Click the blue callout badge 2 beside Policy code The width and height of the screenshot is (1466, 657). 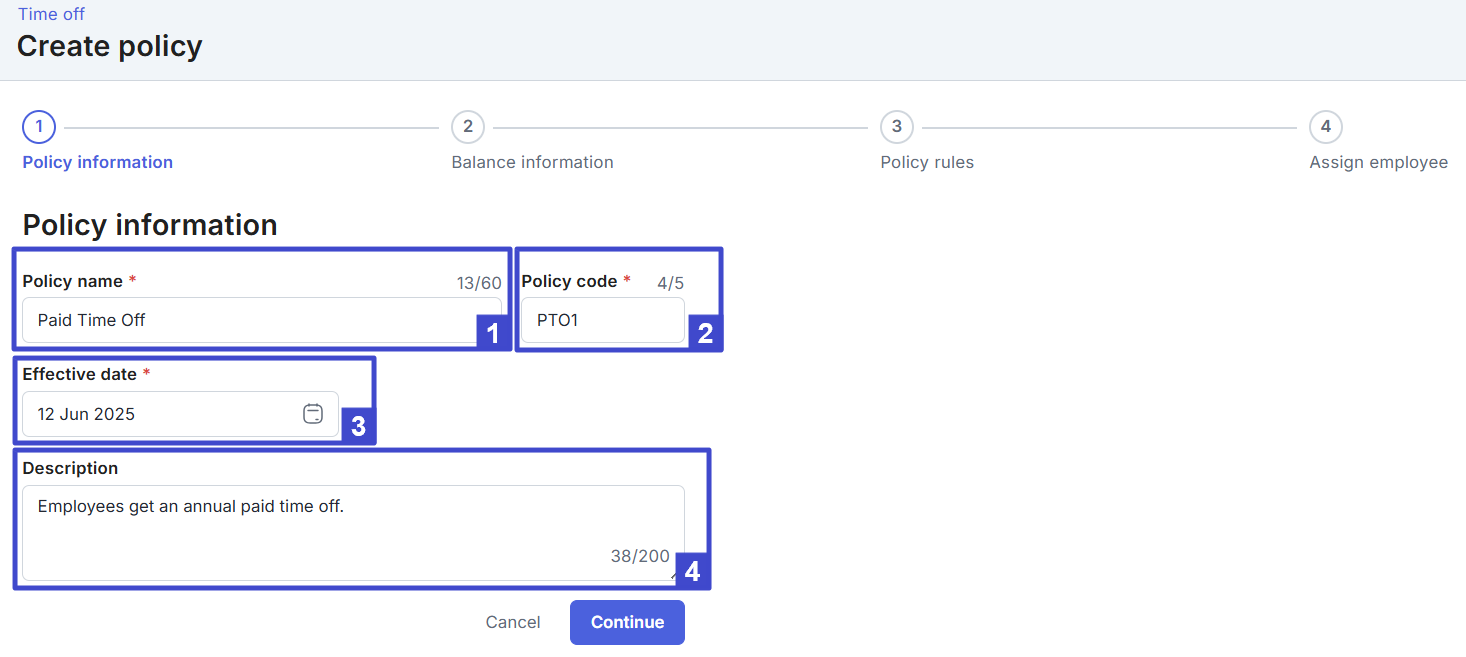pos(705,334)
